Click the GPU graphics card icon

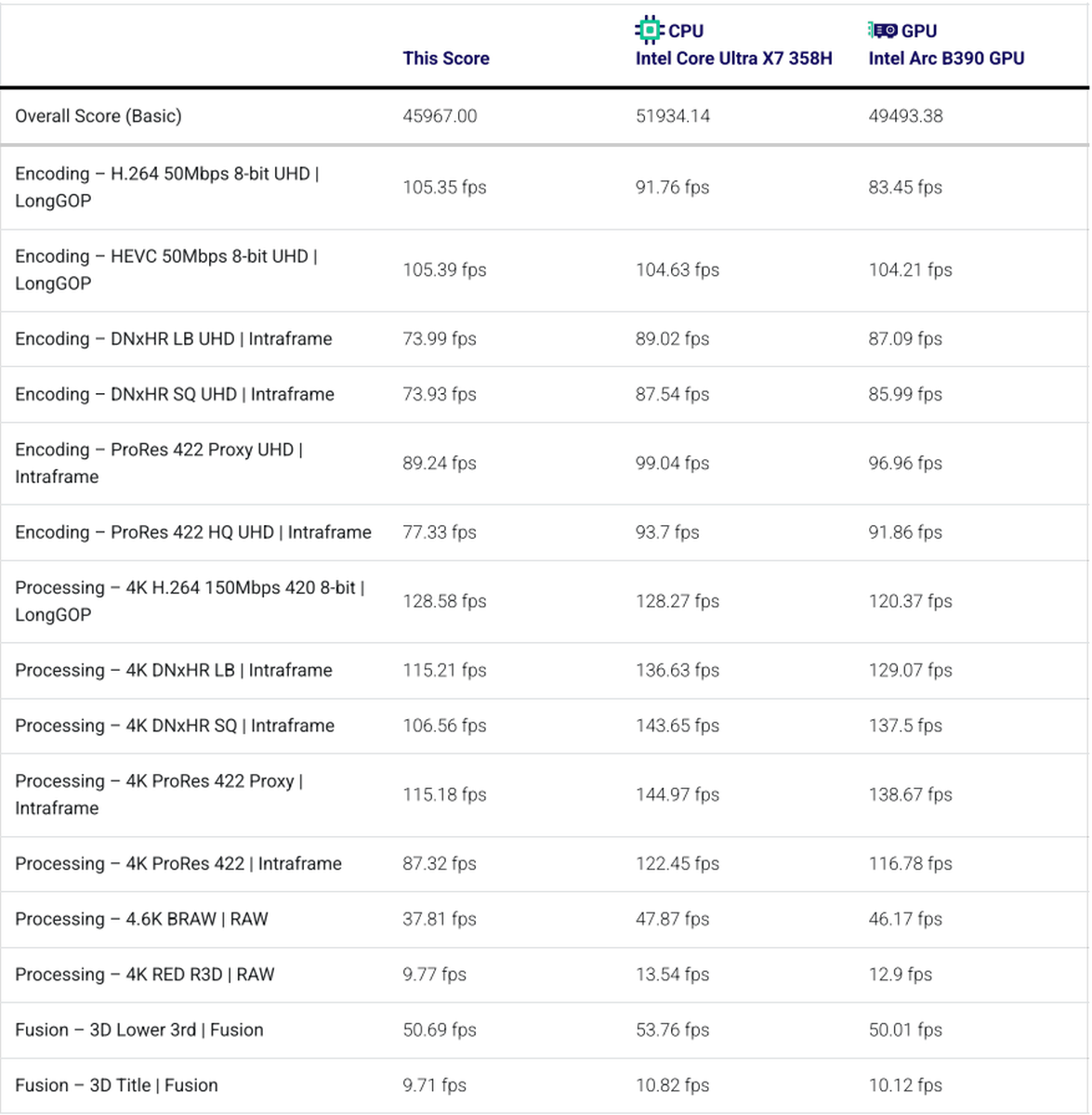pos(883,31)
